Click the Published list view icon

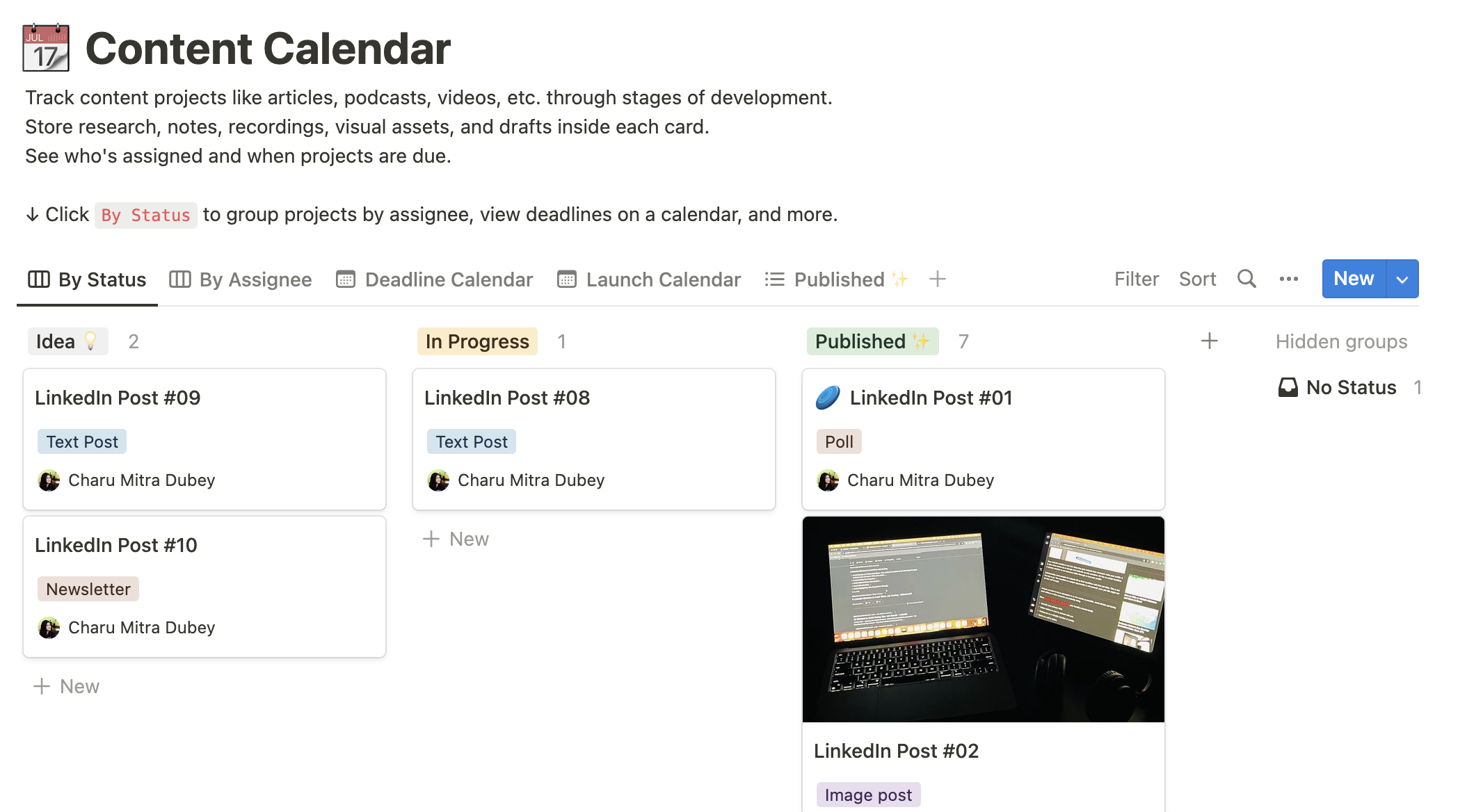point(774,279)
